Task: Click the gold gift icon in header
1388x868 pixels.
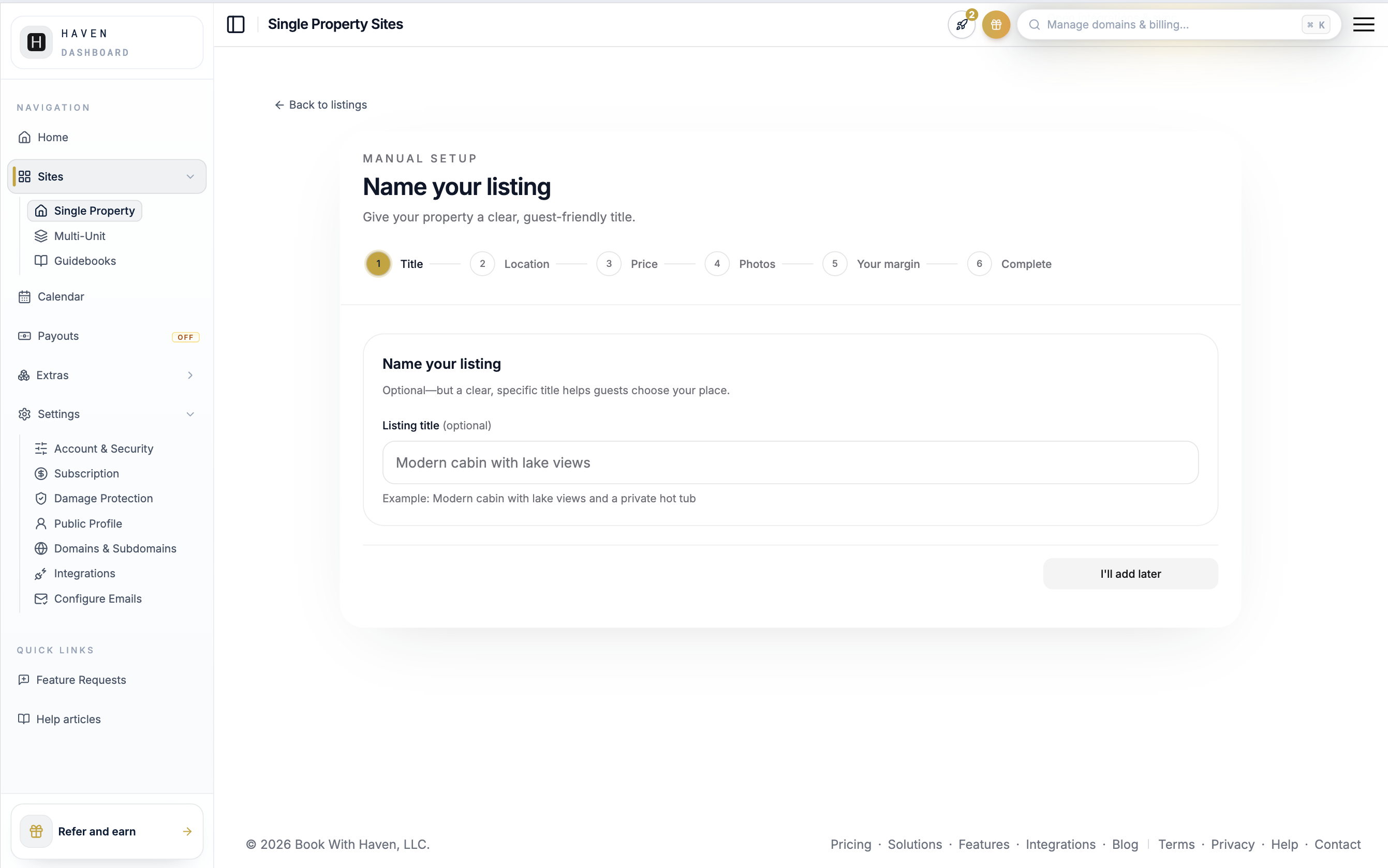Action: click(x=996, y=25)
